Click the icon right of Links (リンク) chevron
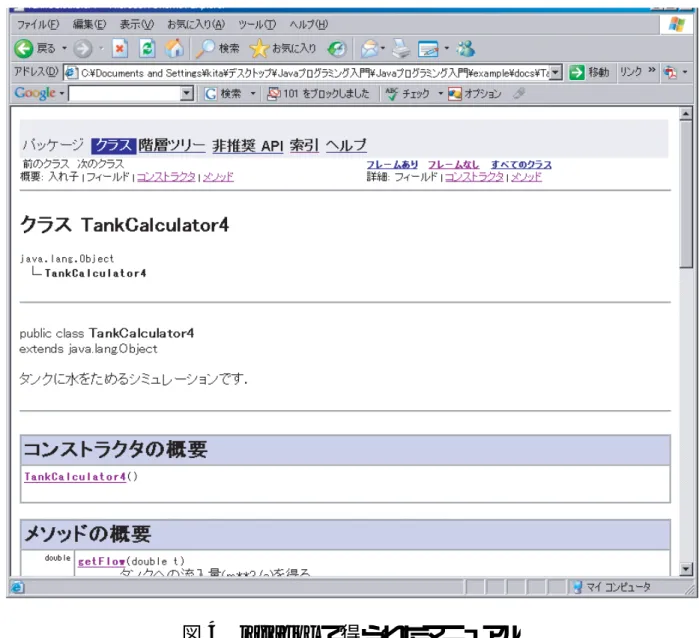The height and width of the screenshot is (638, 699). pyautogui.click(x=670, y=72)
